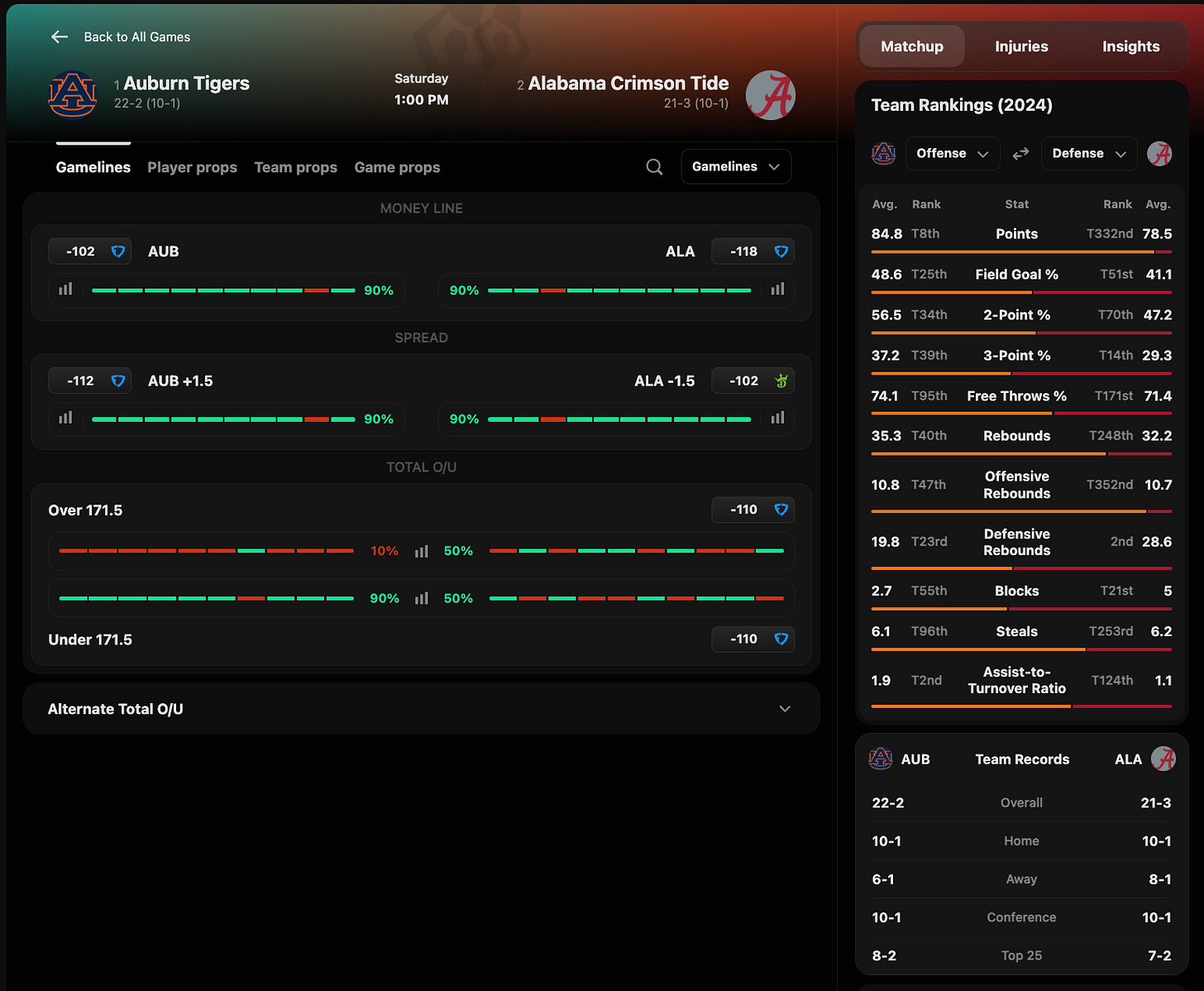Image resolution: width=1204 pixels, height=991 pixels.
Task: Click the DraftKings icon on ALA -1.5 odds
Action: click(781, 381)
